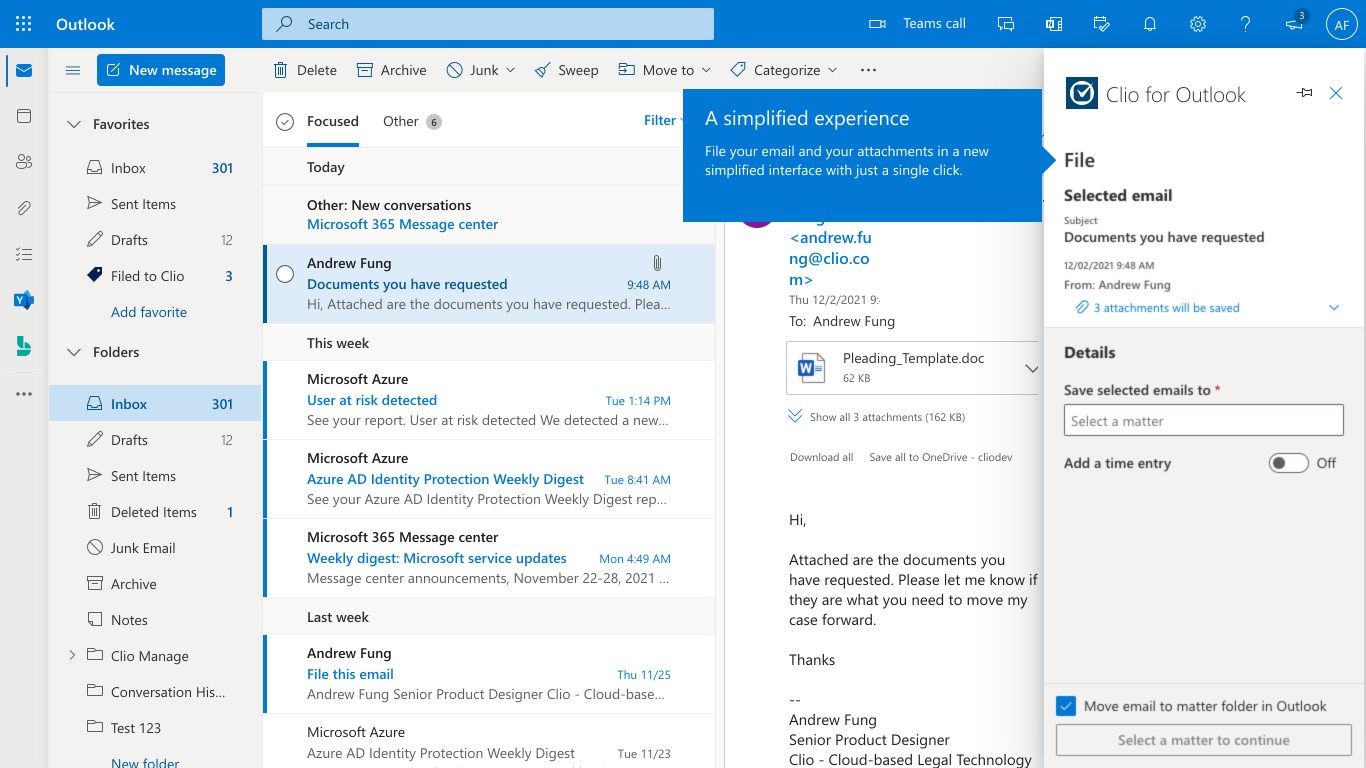Mark selected email as Junk

coord(472,70)
